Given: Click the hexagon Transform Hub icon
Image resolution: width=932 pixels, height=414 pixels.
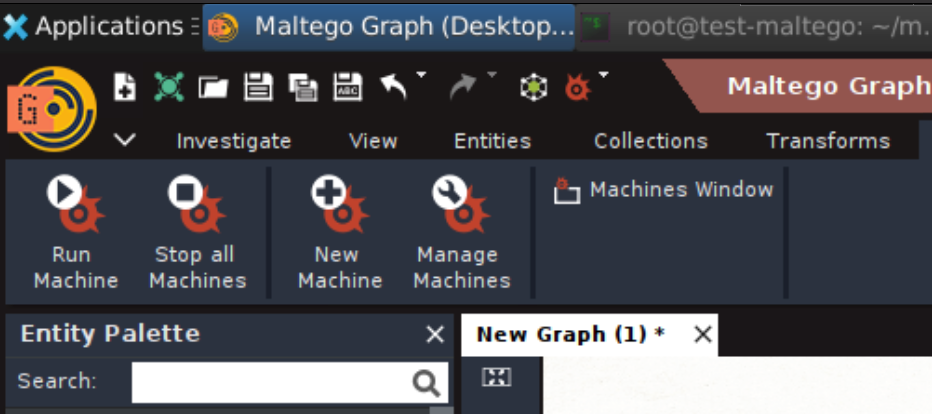Looking at the screenshot, I should point(534,88).
